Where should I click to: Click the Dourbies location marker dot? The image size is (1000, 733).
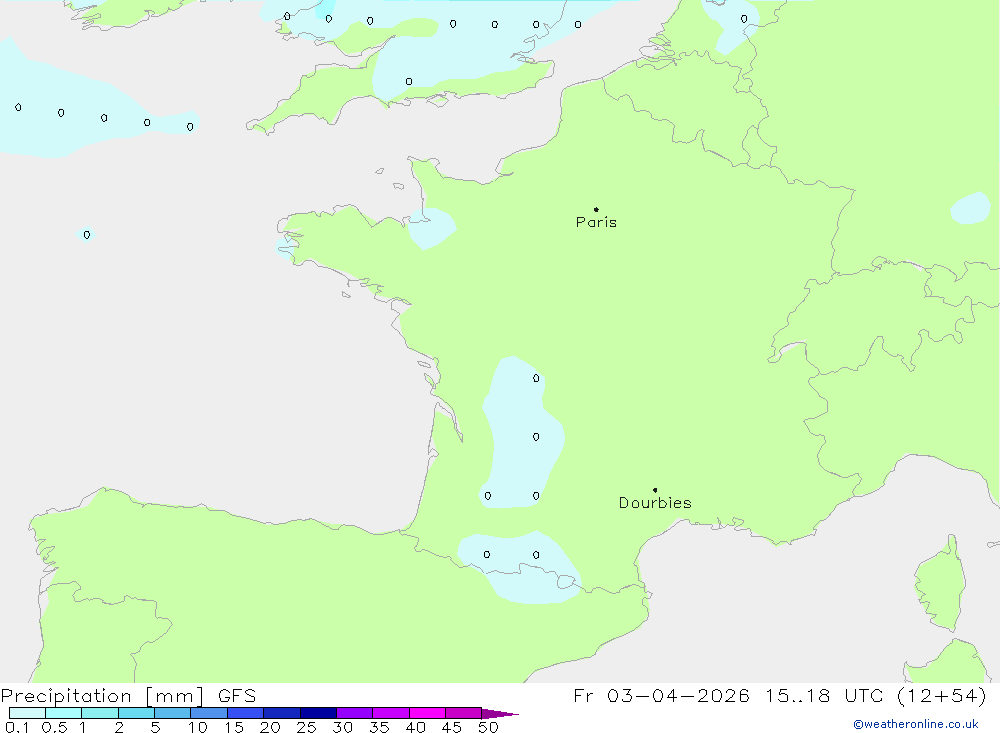tap(655, 490)
